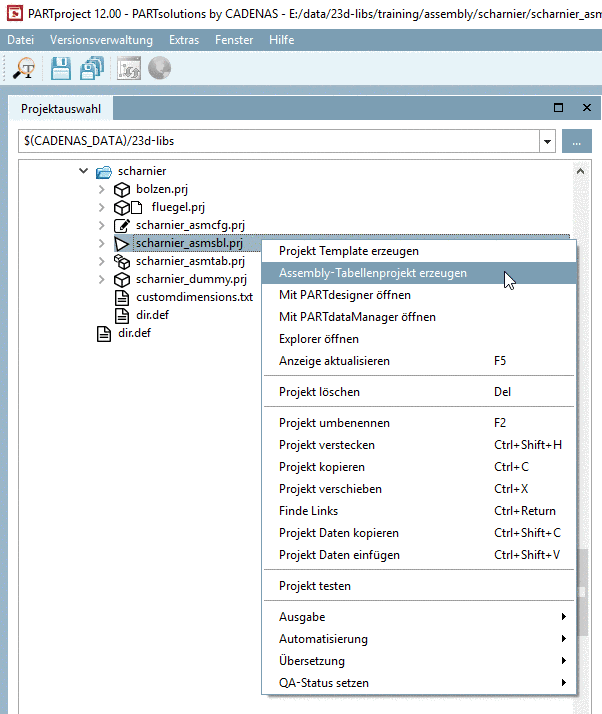The image size is (602, 714).
Task: Expand the scharnier_asmcfg.prj node
Action: 102,225
